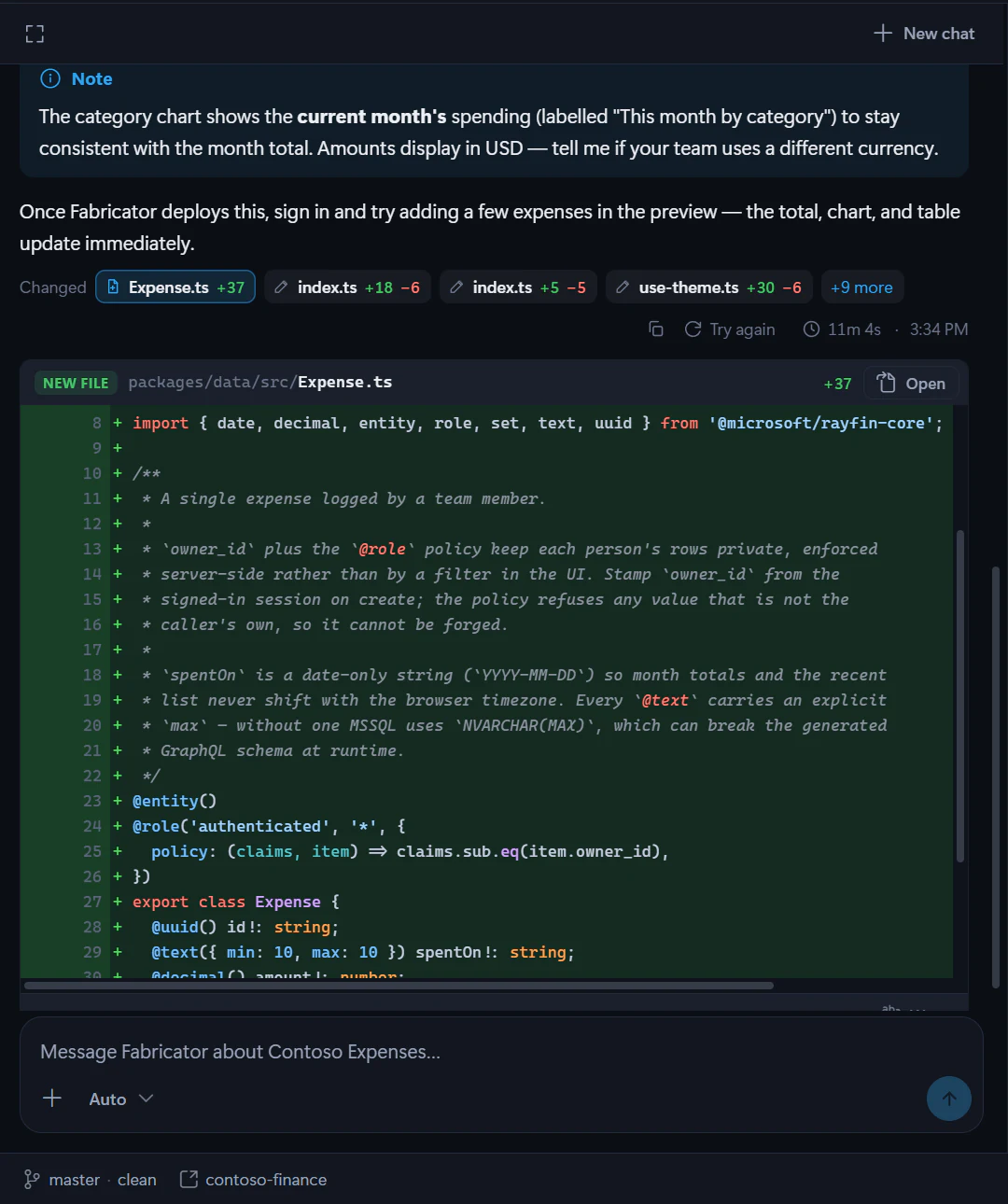The width and height of the screenshot is (1008, 1204).
Task: Open the contoso-finance external link
Action: click(x=253, y=1180)
